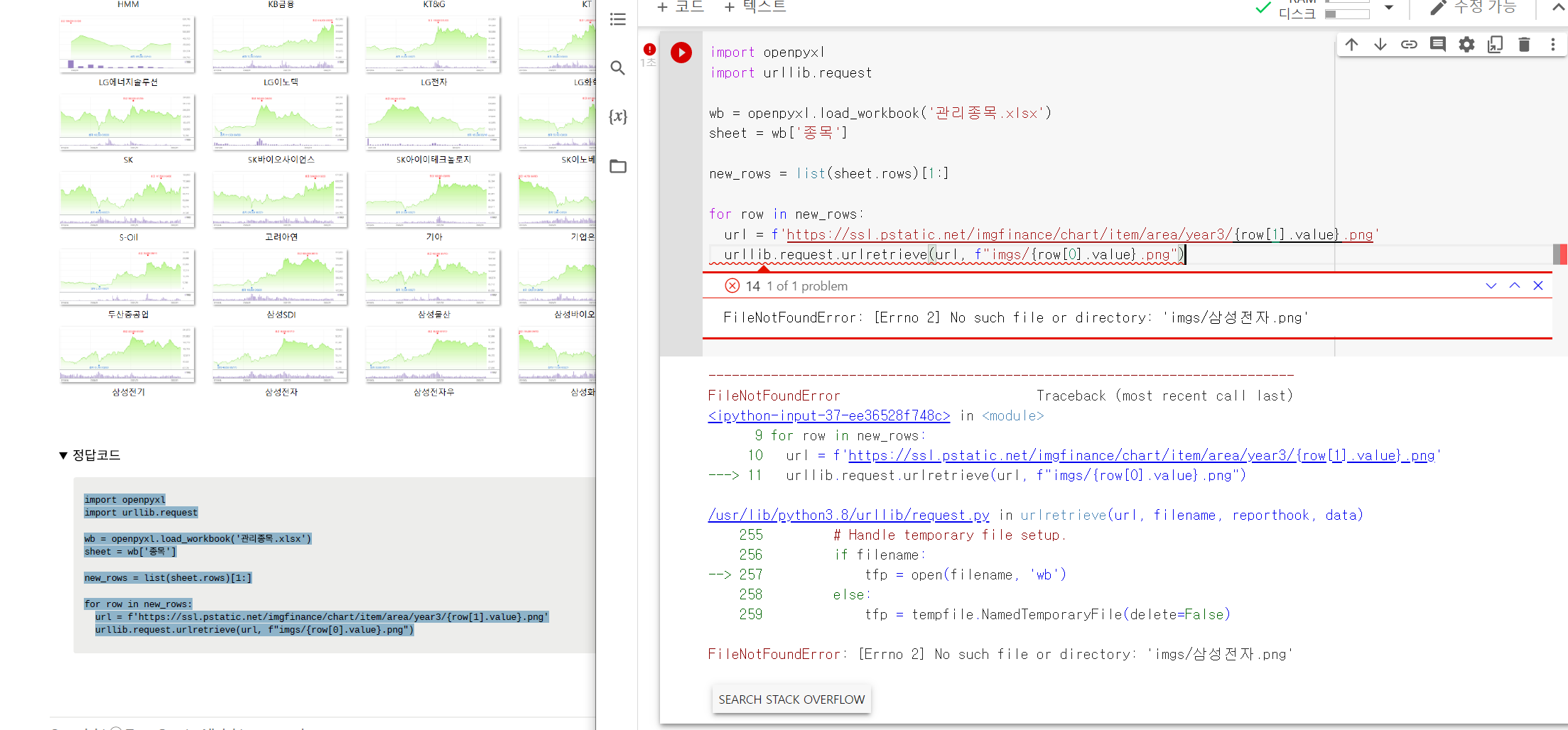Click the 'import urllib.request' line in the editor

(791, 73)
